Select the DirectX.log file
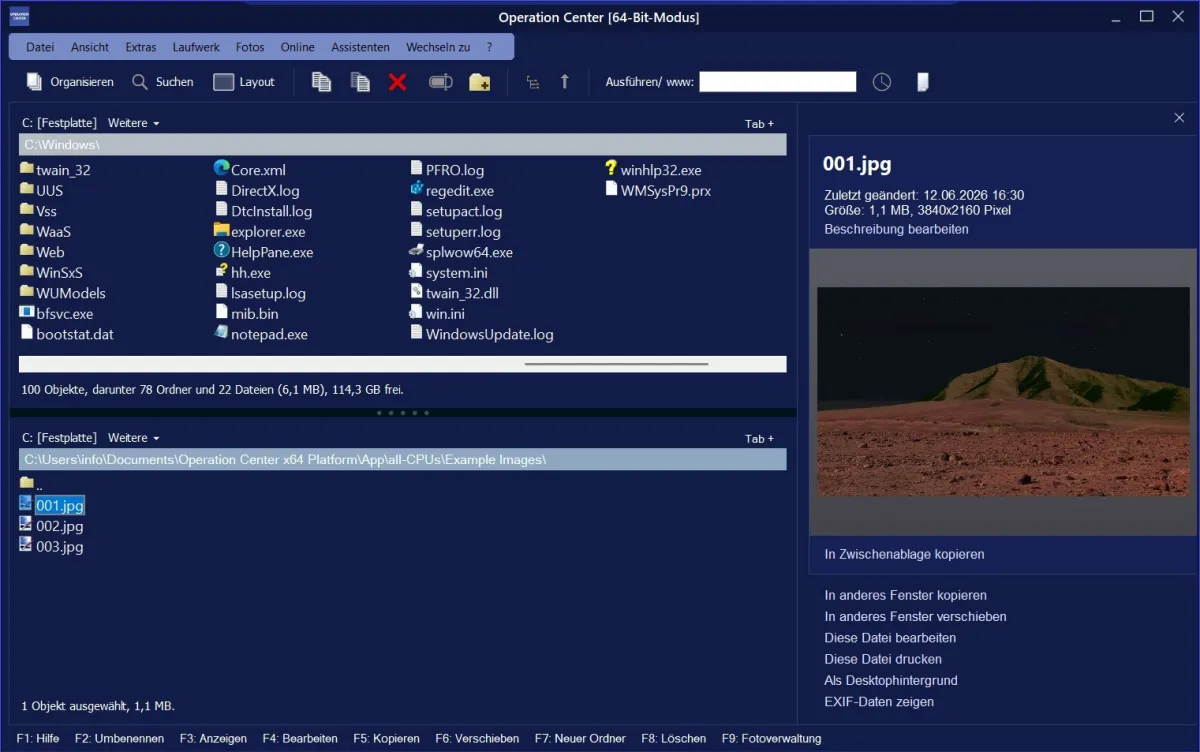This screenshot has height=752, width=1200. 257,190
